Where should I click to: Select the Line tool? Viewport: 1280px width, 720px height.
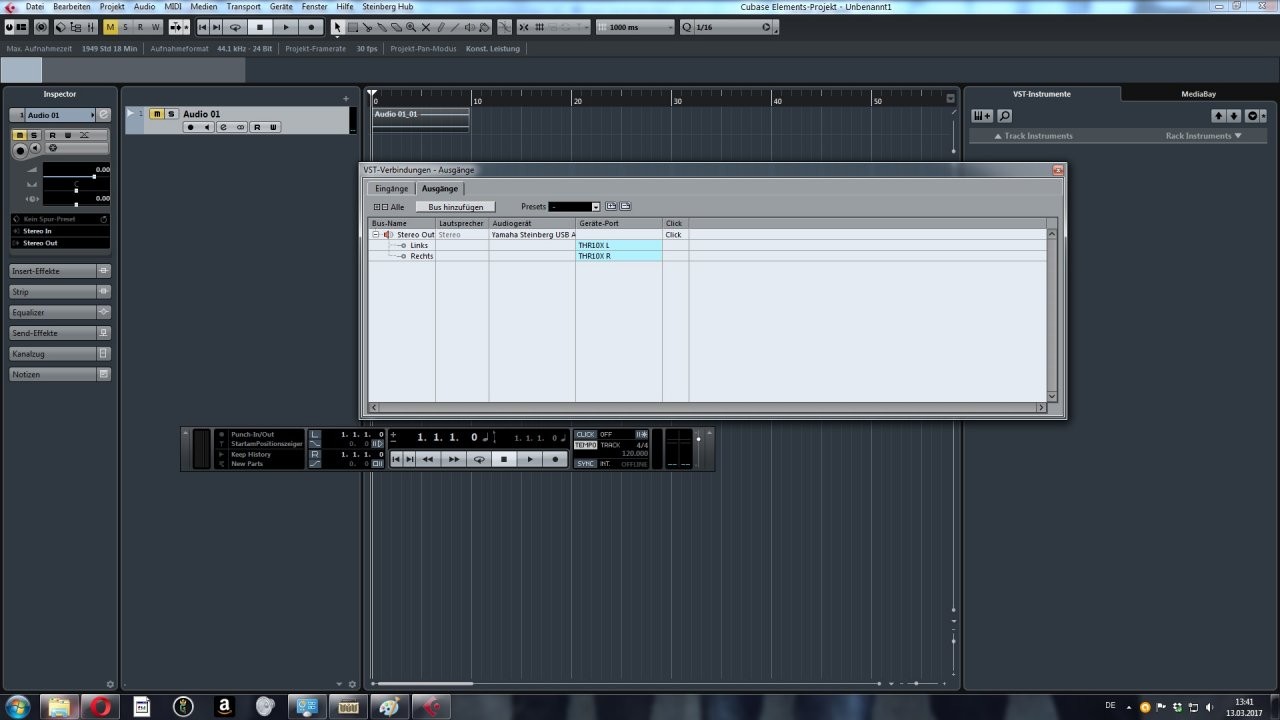tap(455, 27)
